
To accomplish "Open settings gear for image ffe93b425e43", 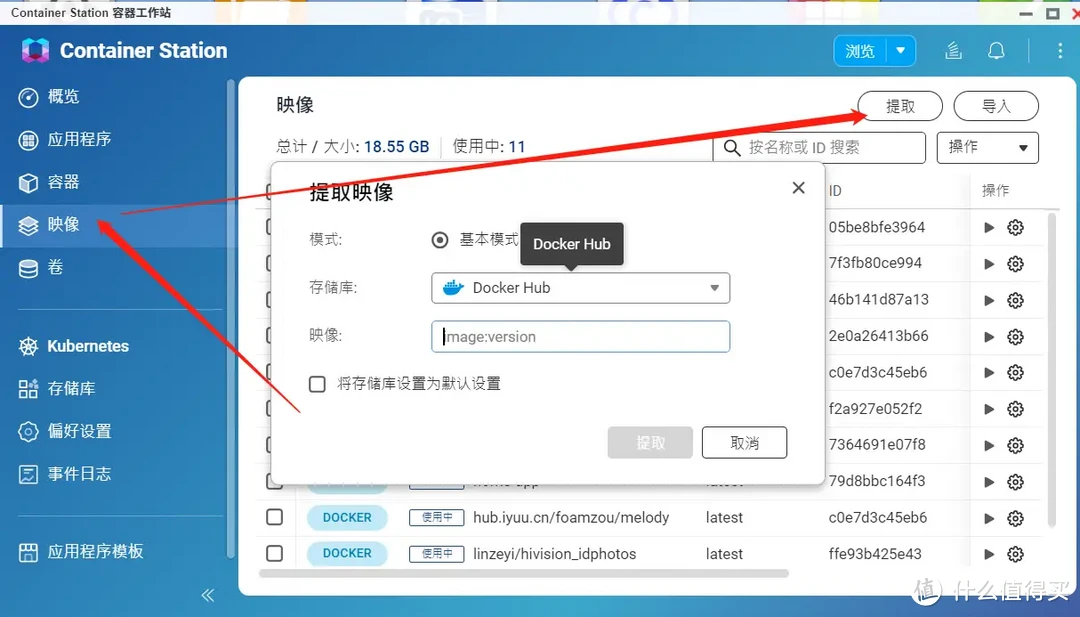I will (1015, 553).
